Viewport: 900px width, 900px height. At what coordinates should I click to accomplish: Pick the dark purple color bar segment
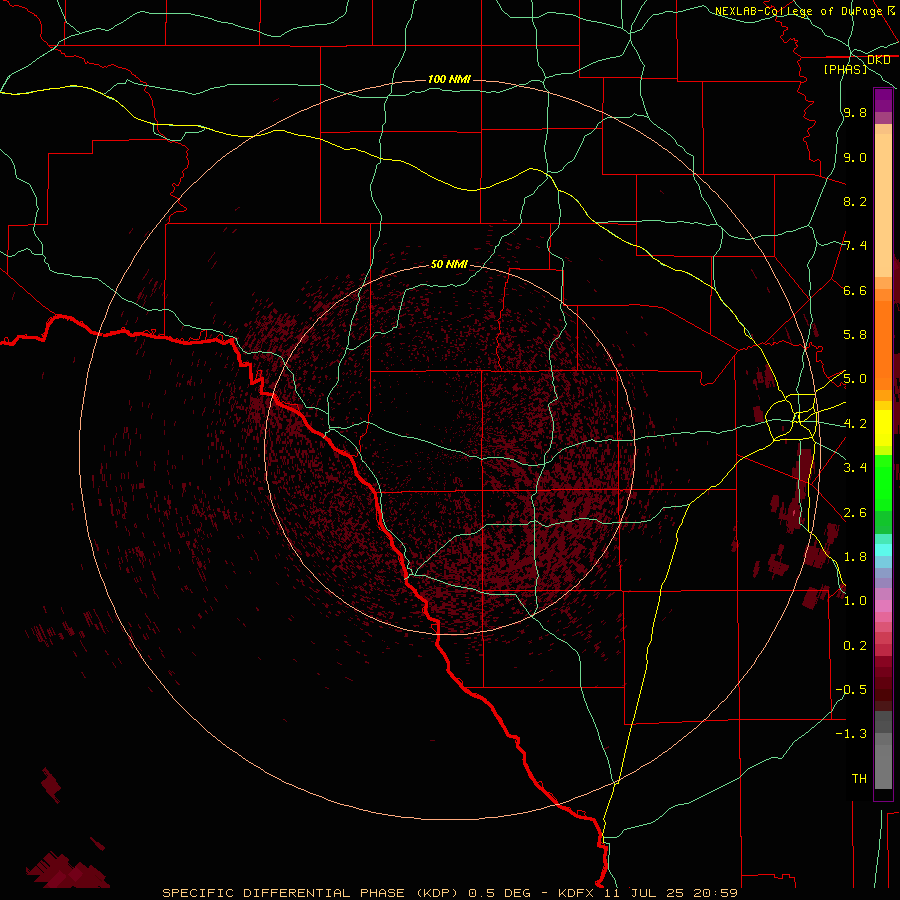(883, 100)
